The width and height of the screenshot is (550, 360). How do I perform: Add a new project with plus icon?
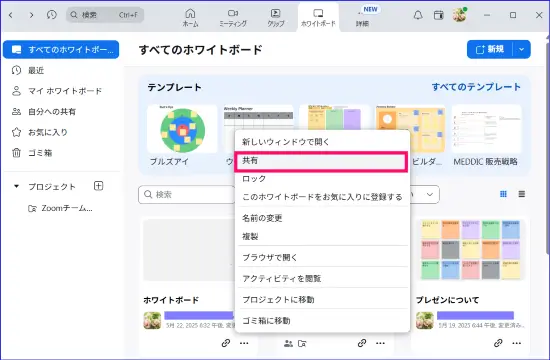pos(99,186)
